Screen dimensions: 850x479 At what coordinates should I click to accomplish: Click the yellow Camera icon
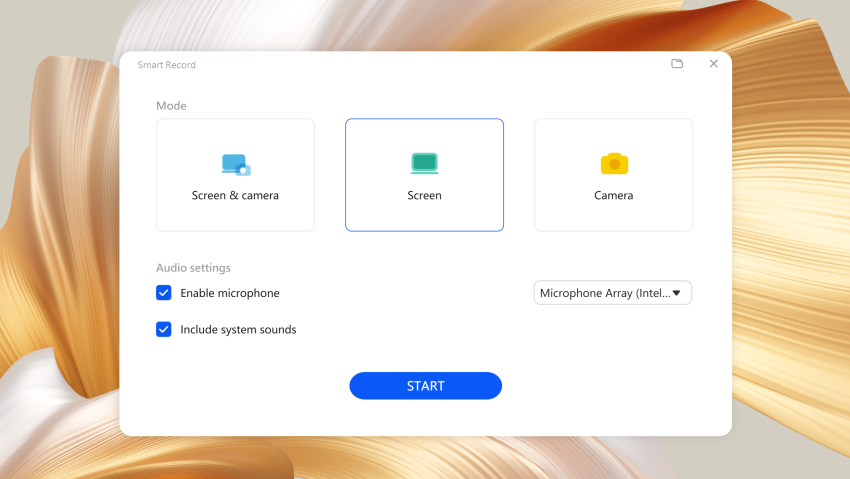click(x=614, y=164)
